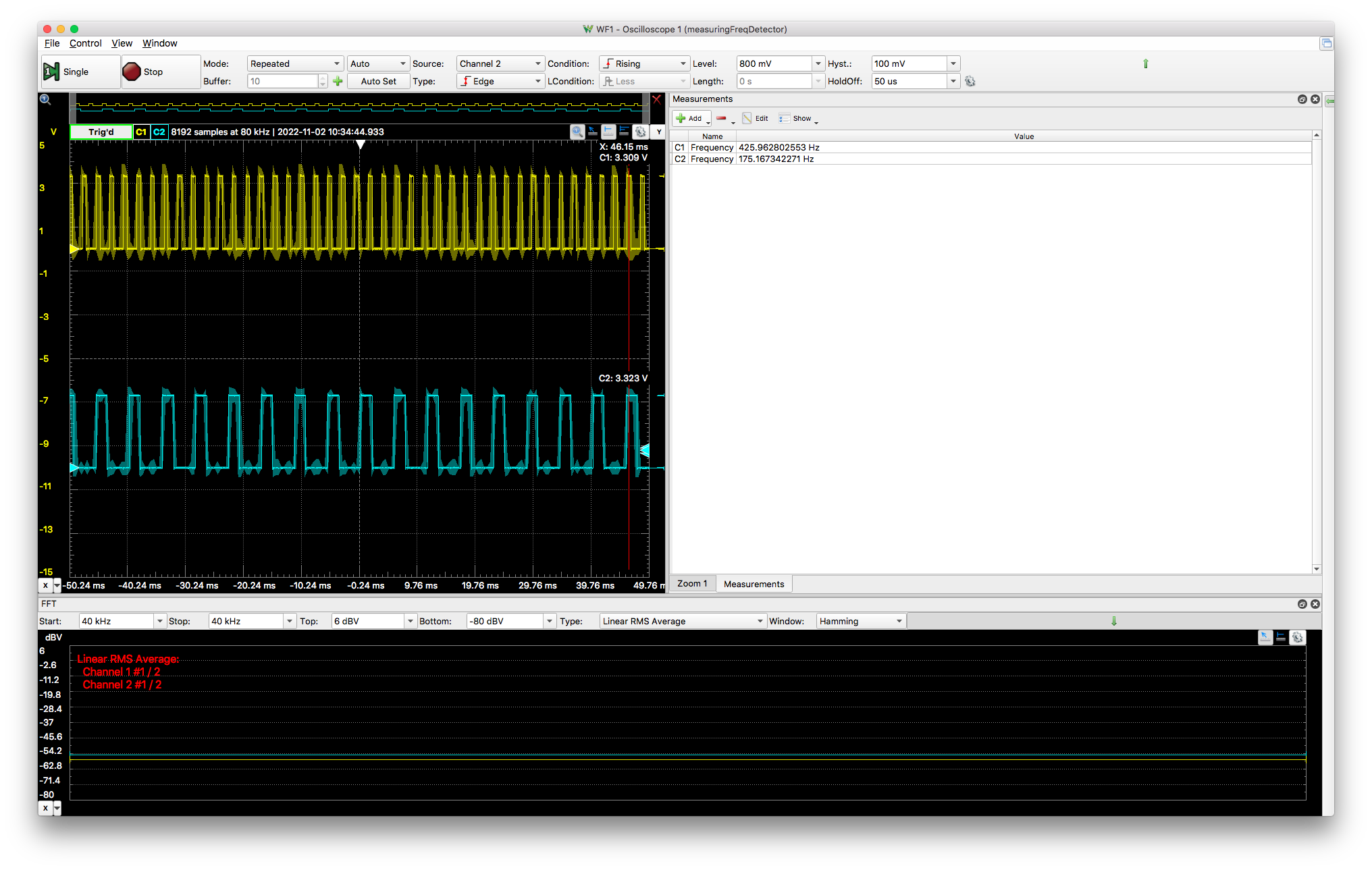Edit the selected measurement

tap(755, 118)
